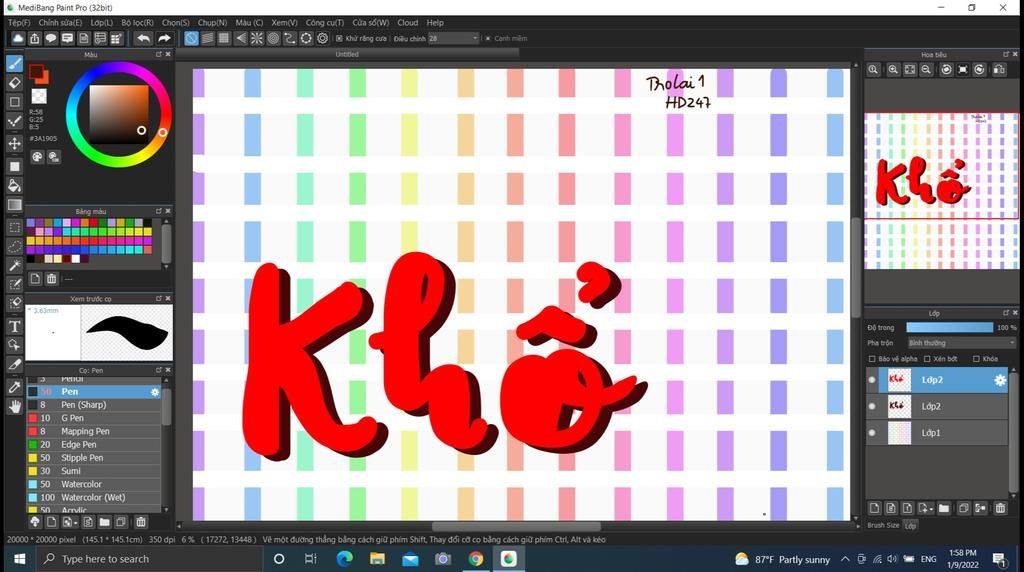Screen dimensions: 1024x572
Task: Enable crisscross grid snap guide
Action: click(x=224, y=39)
